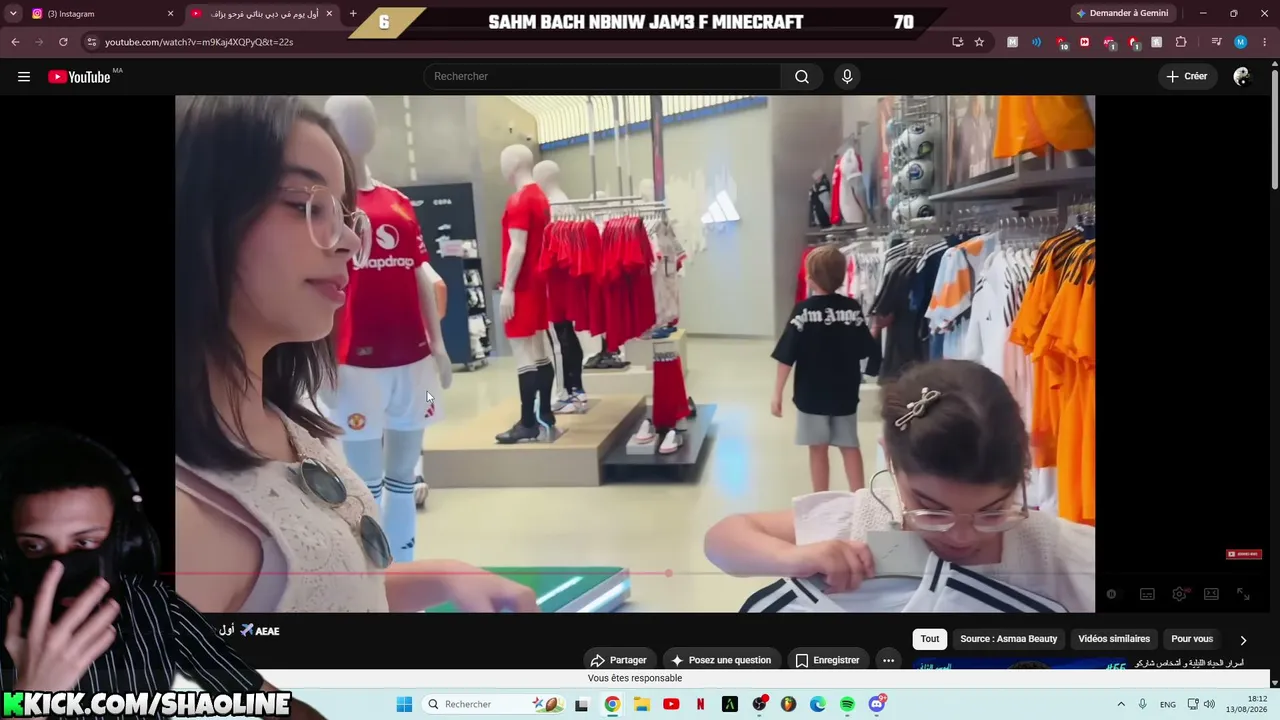
Task: Open Discord from the taskbar
Action: [877, 704]
